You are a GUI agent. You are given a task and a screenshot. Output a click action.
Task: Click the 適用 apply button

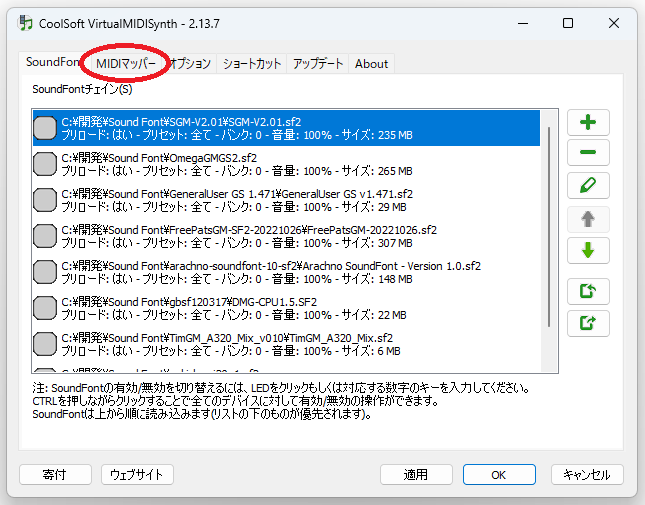pos(416,475)
